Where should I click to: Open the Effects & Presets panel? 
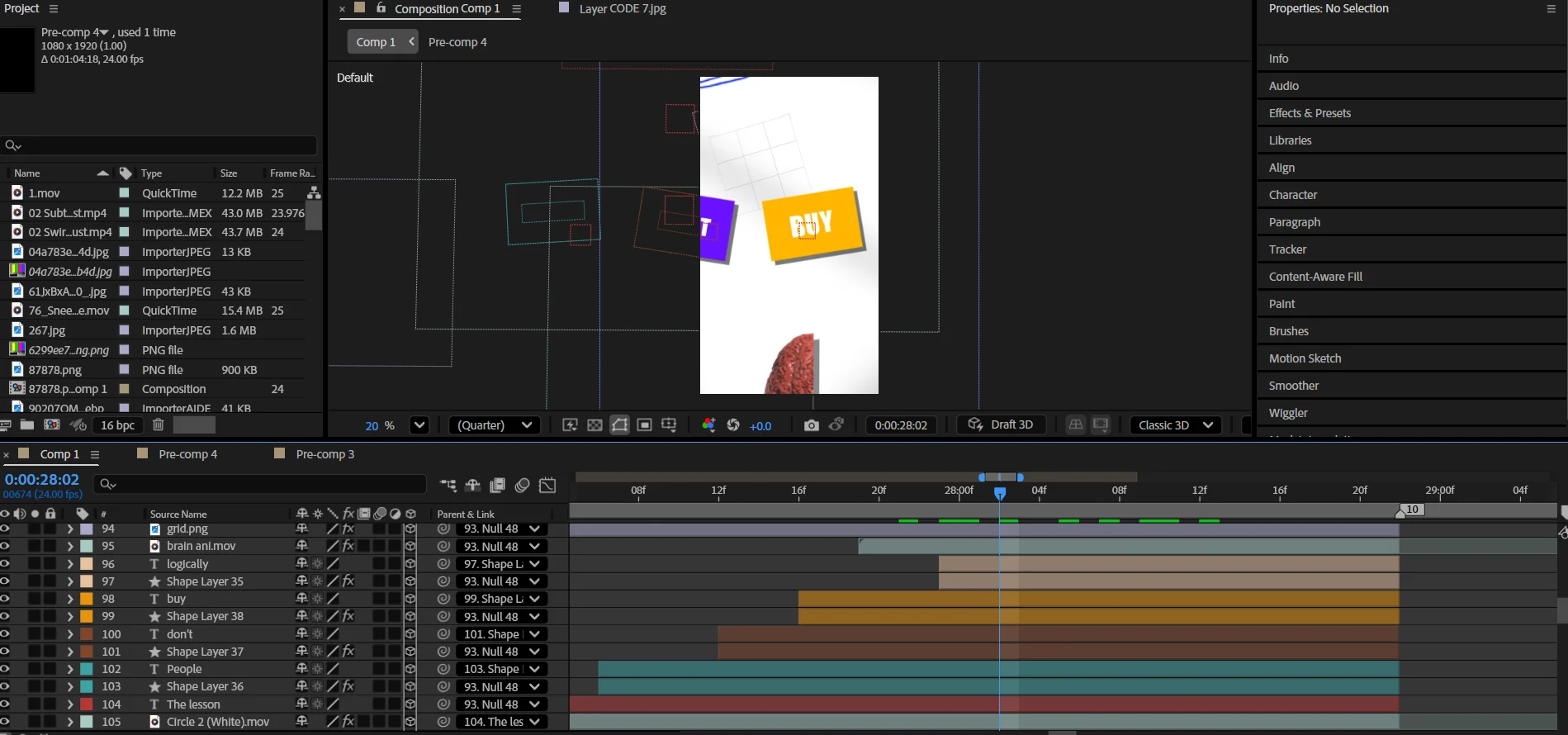pyautogui.click(x=1310, y=113)
